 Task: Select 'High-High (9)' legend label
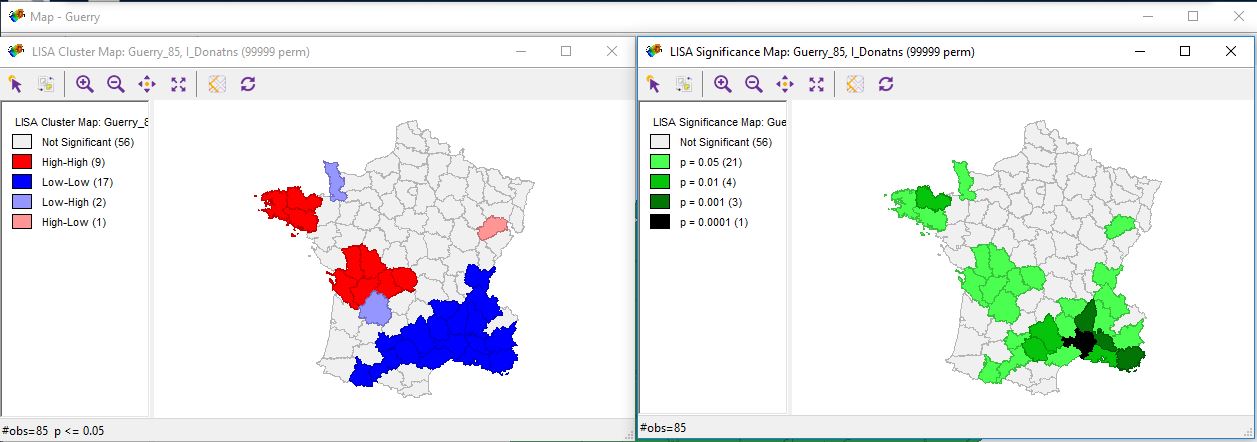[x=73, y=162]
